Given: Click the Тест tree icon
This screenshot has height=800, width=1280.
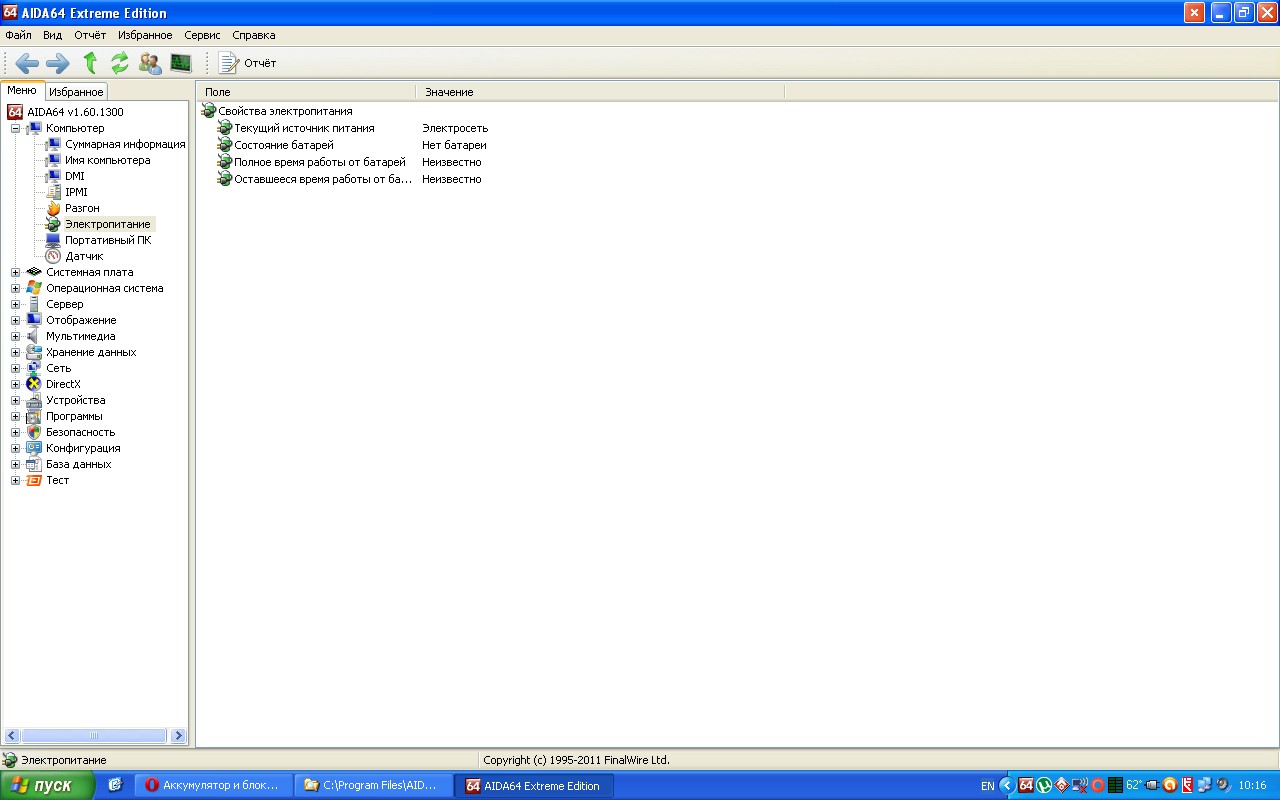Looking at the screenshot, I should click(34, 480).
